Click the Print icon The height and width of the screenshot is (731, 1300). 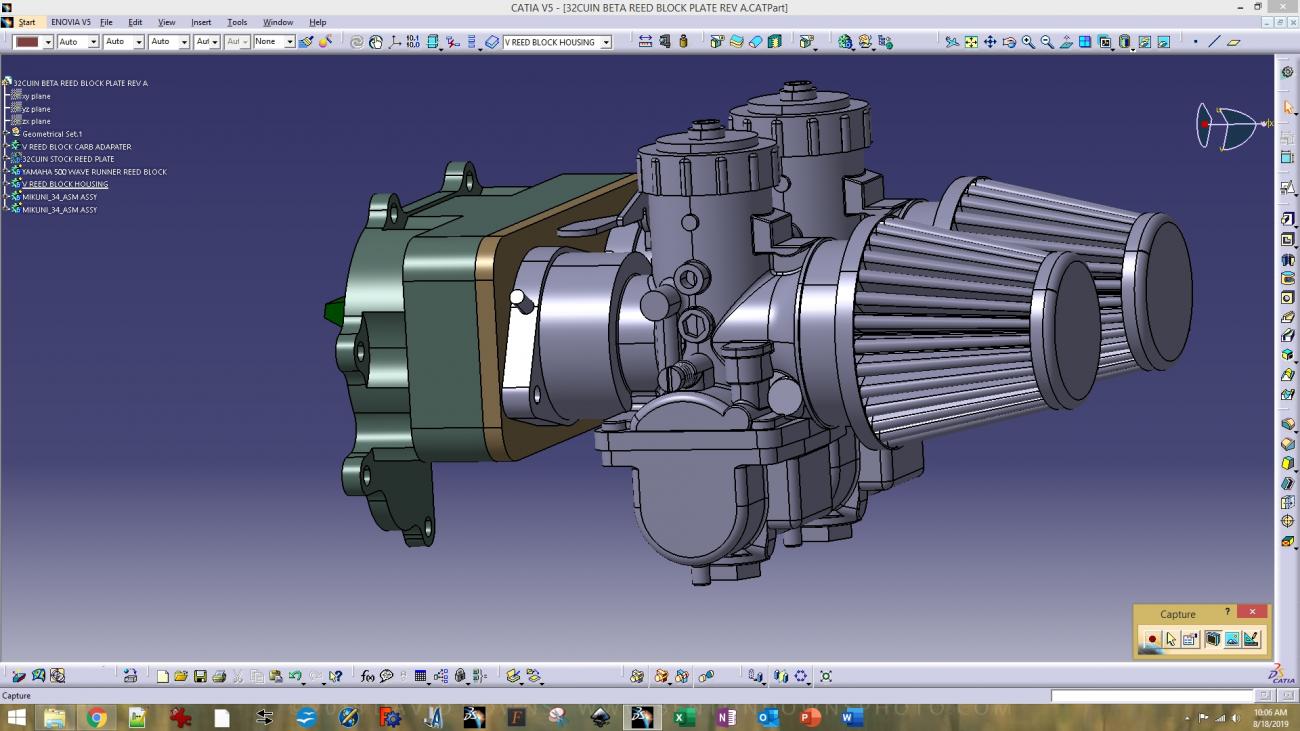219,676
